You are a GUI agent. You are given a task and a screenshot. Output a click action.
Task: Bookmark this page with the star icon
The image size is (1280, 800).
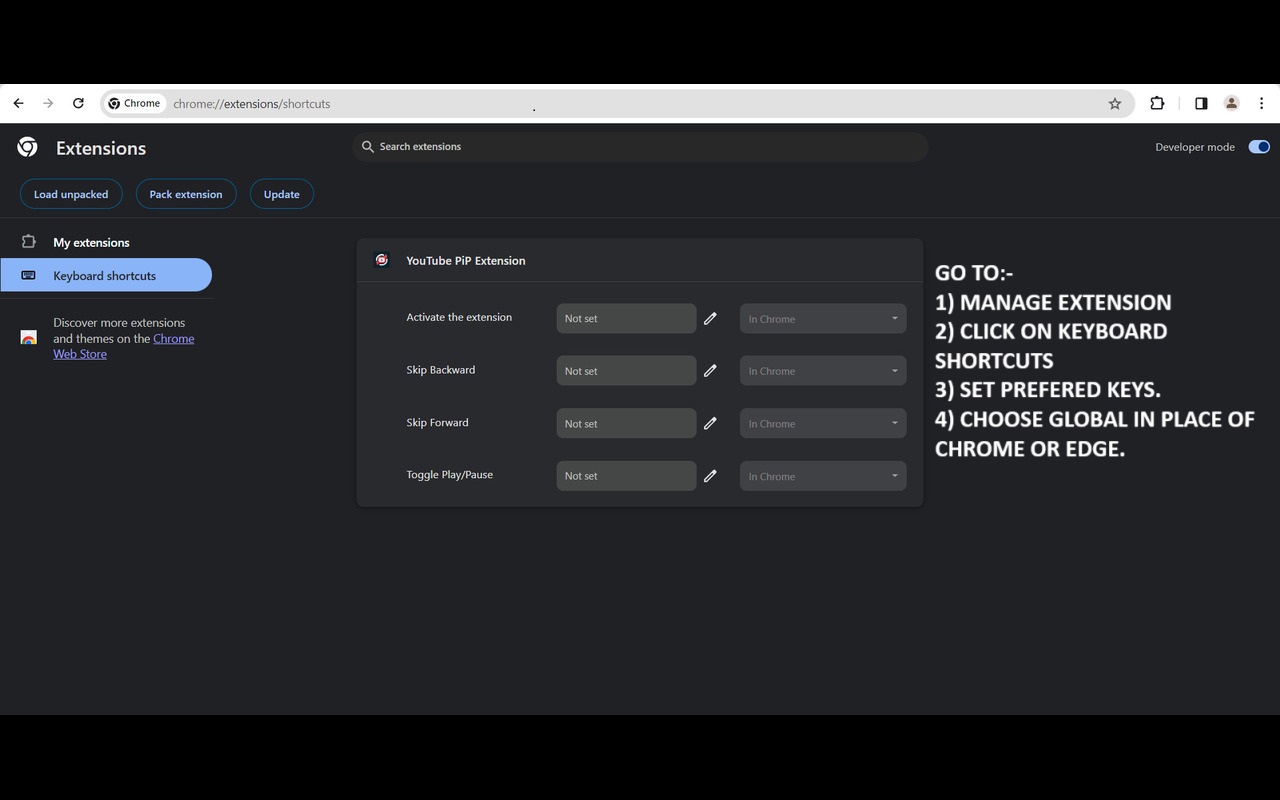(x=1115, y=103)
